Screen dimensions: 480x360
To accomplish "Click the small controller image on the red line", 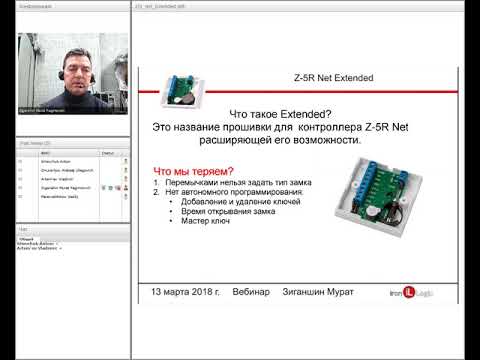I will 182,91.
